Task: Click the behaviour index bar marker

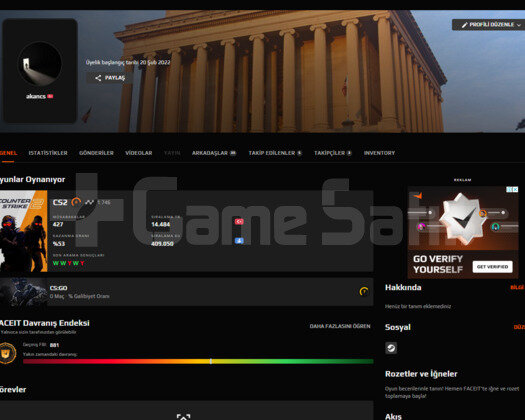Action: pos(211,361)
